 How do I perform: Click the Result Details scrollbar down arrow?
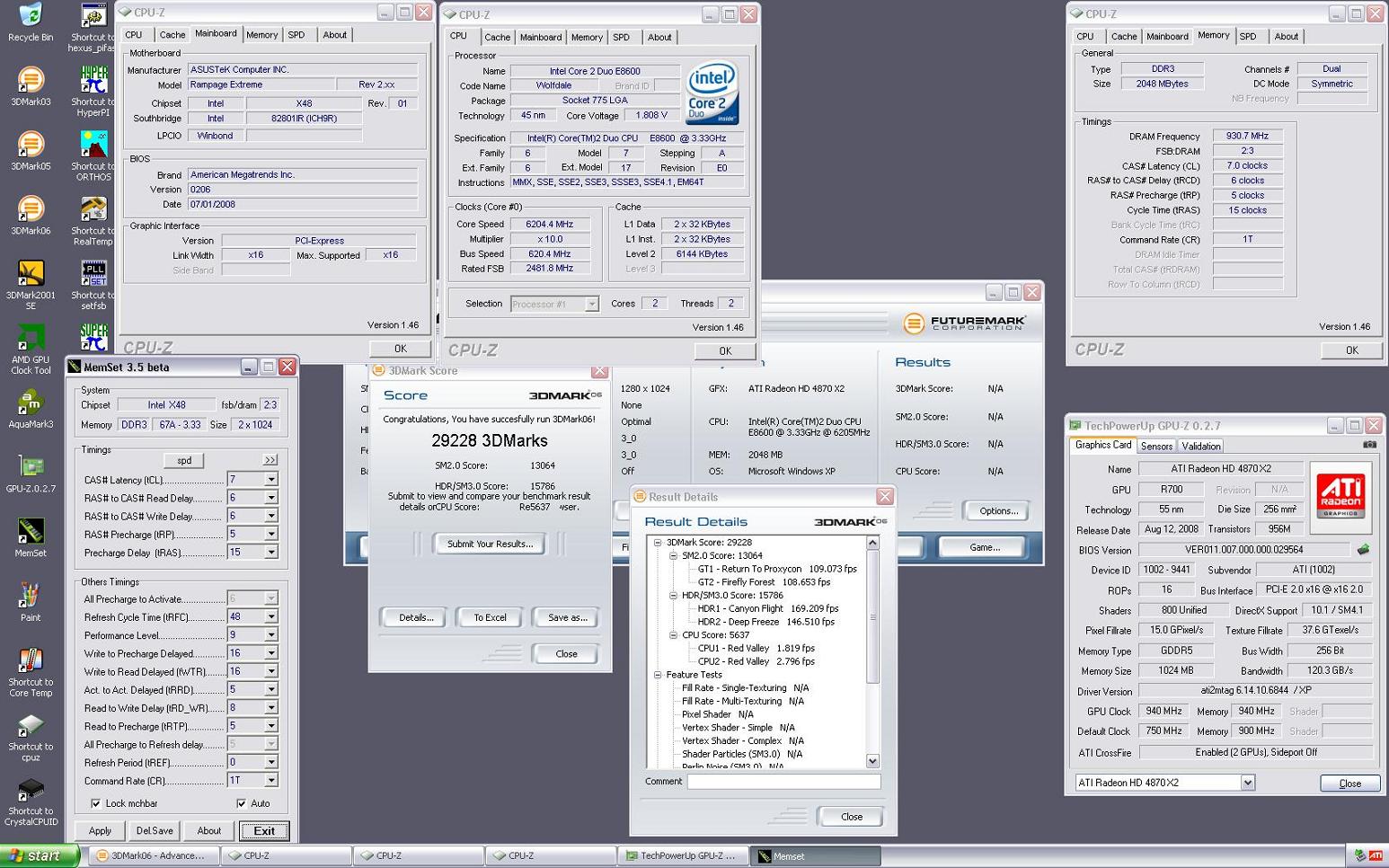tap(871, 761)
